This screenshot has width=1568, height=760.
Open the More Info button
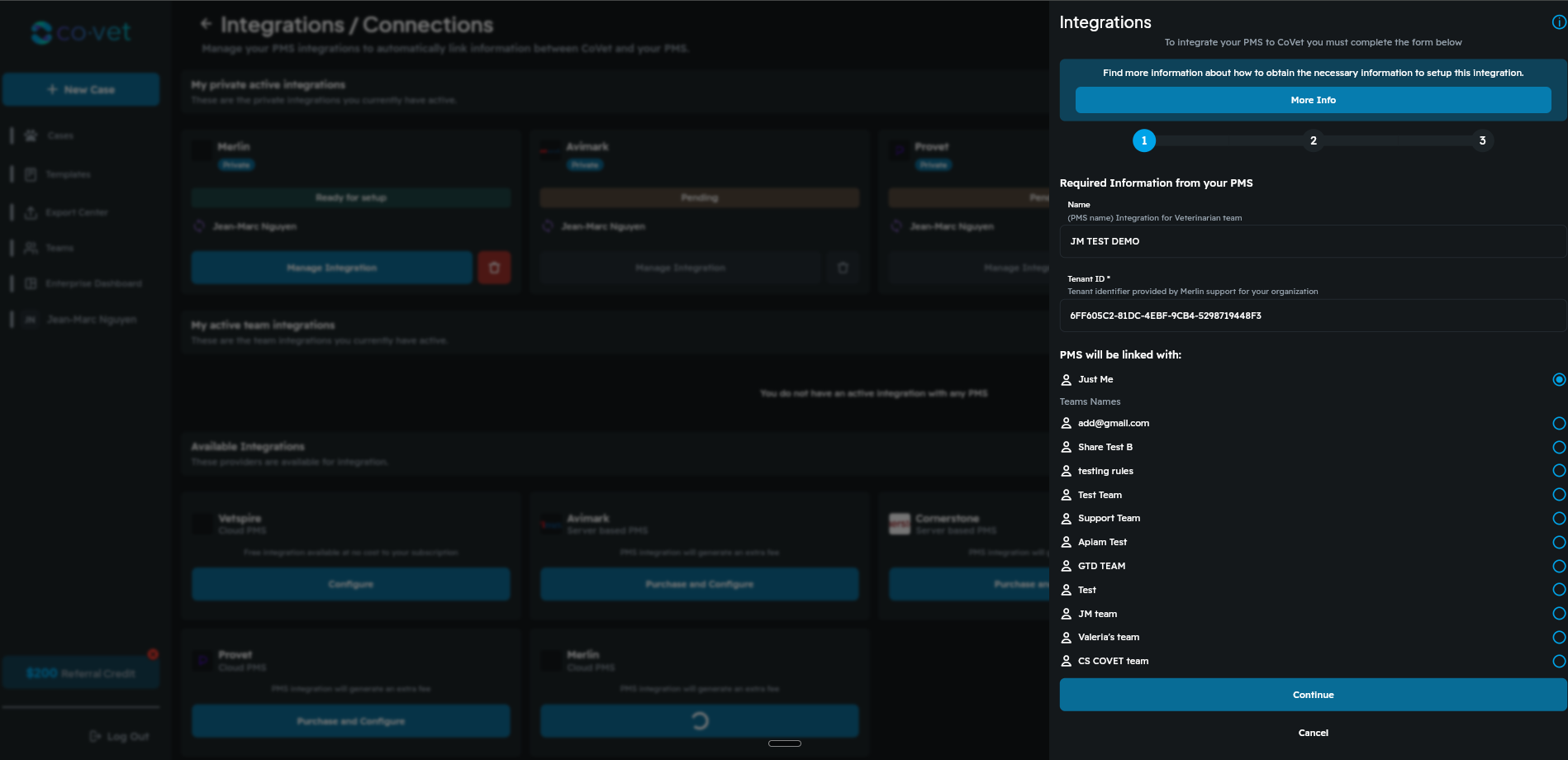click(1313, 100)
